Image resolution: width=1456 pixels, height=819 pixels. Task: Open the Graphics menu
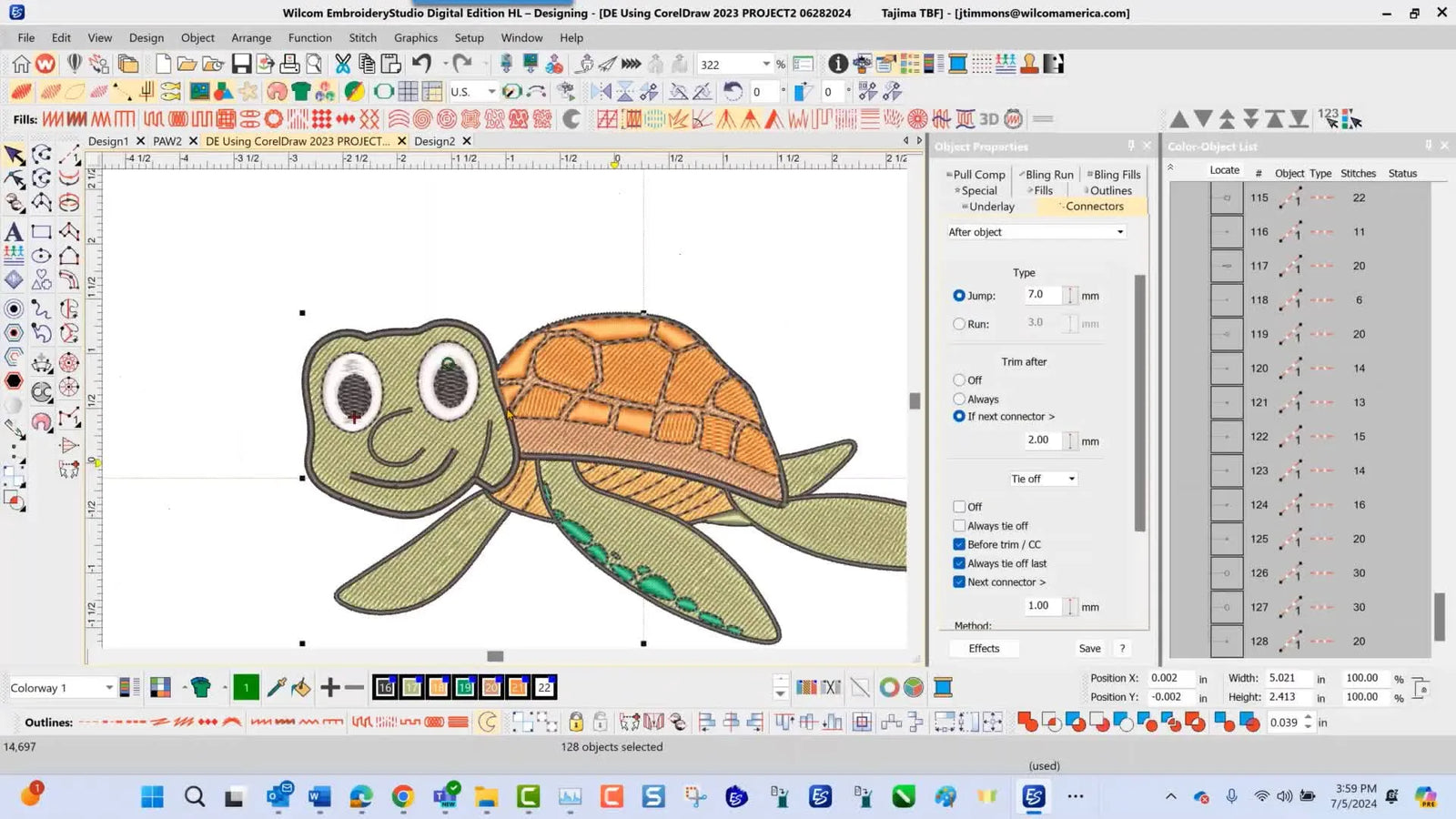pyautogui.click(x=416, y=37)
